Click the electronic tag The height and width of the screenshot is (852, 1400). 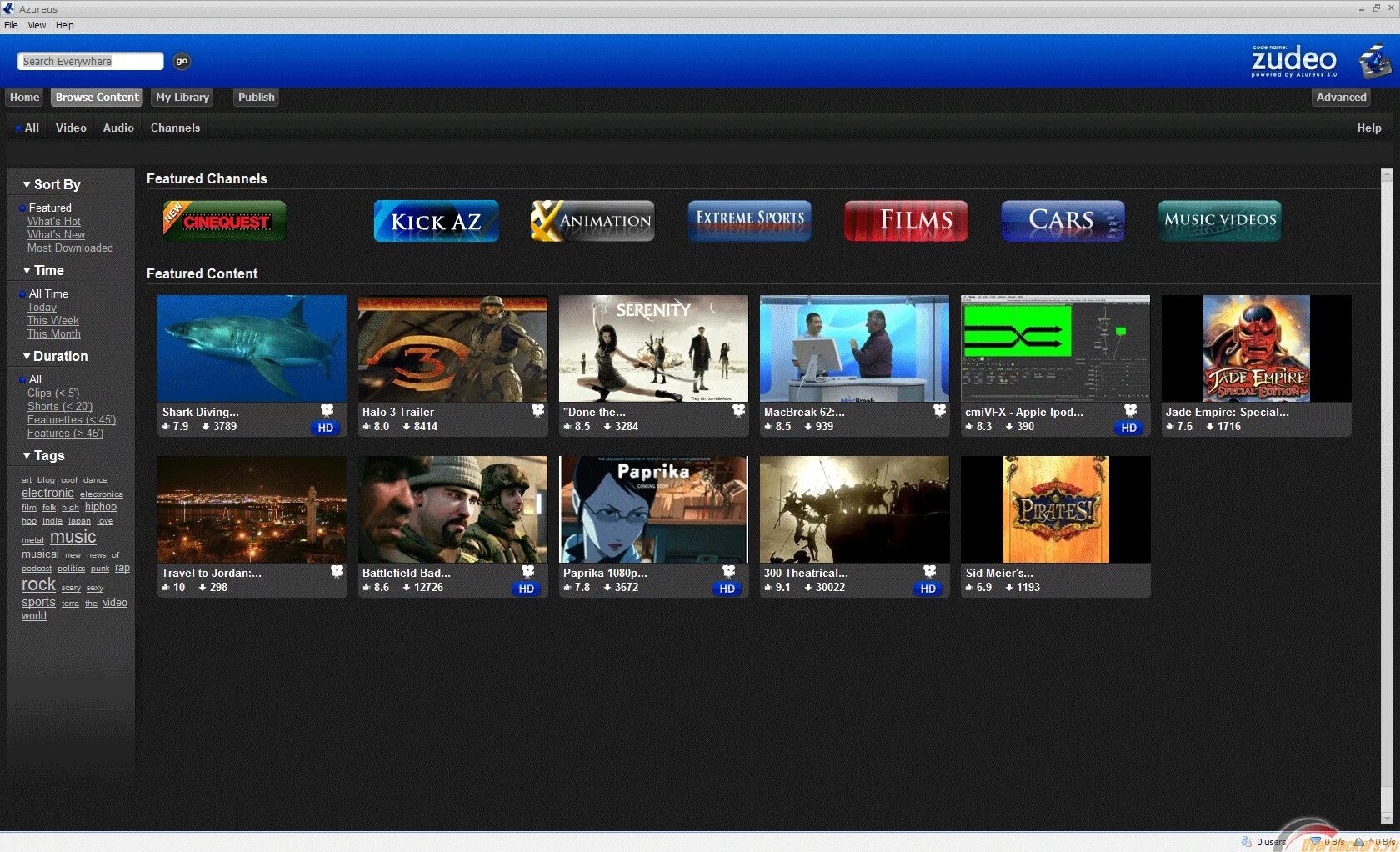[x=47, y=493]
